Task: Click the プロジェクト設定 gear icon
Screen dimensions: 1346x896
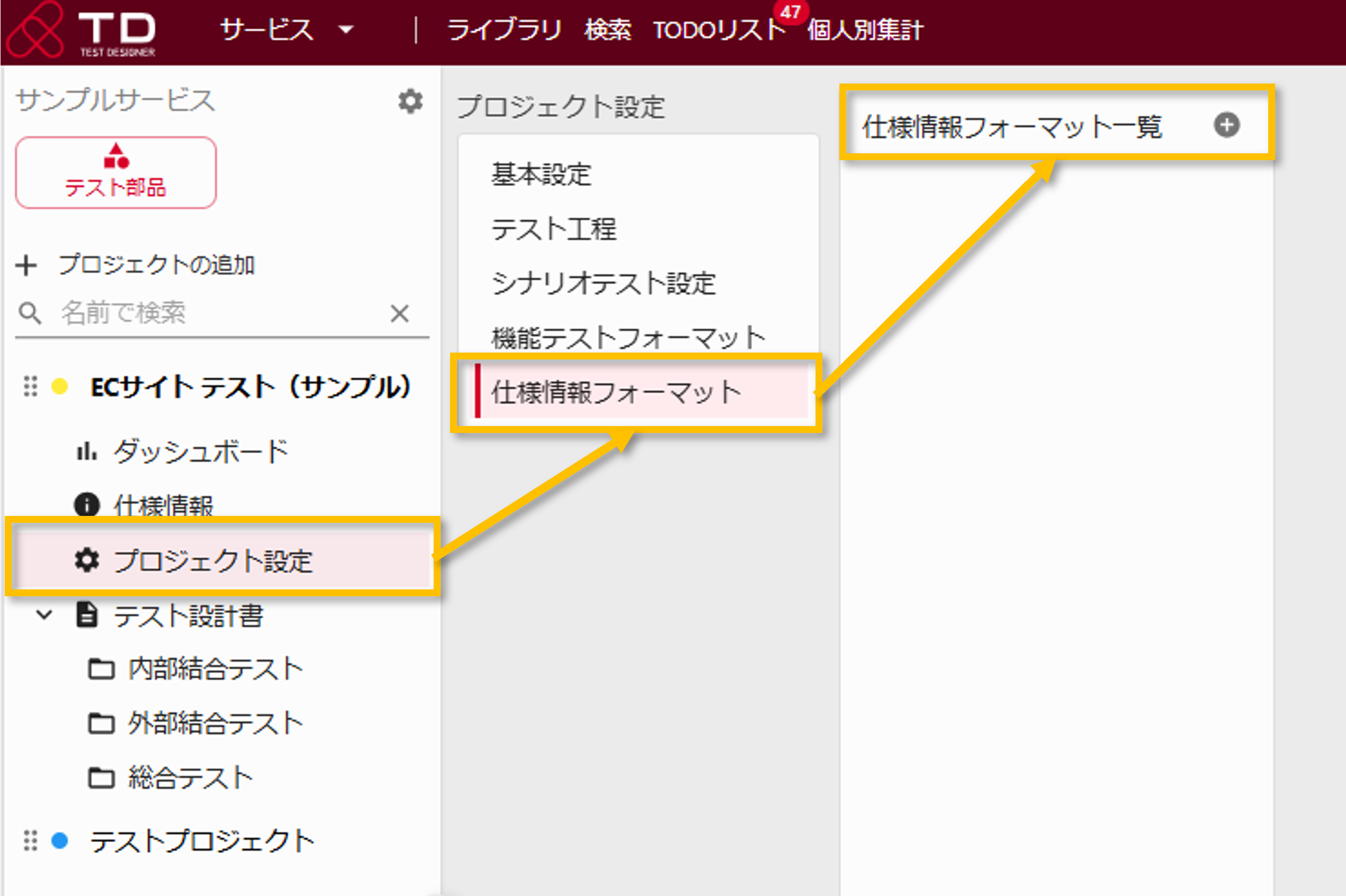Action: pyautogui.click(x=87, y=560)
